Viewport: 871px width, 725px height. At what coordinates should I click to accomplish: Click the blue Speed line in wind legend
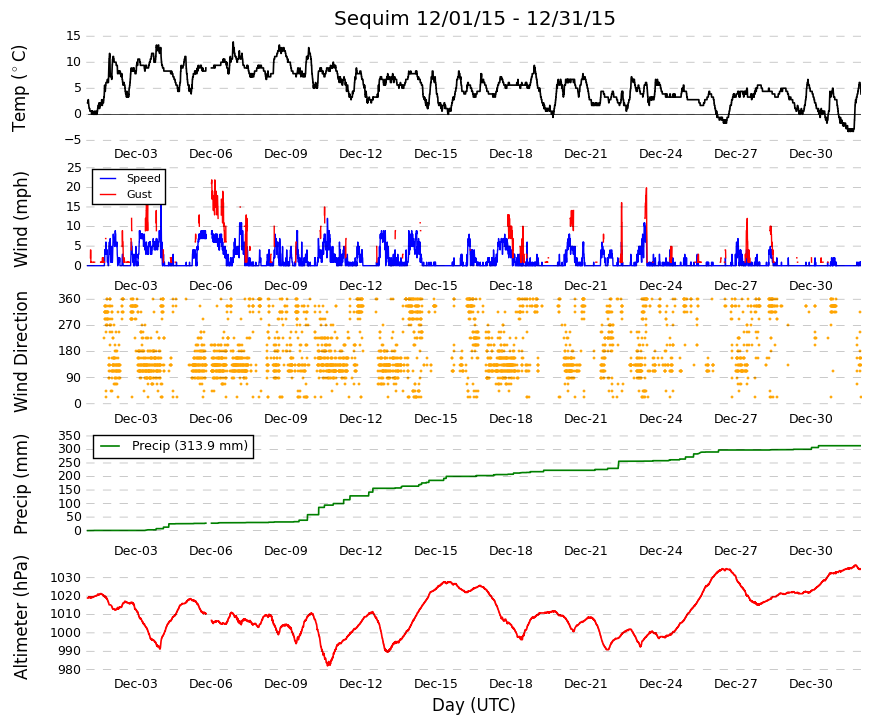tap(108, 178)
